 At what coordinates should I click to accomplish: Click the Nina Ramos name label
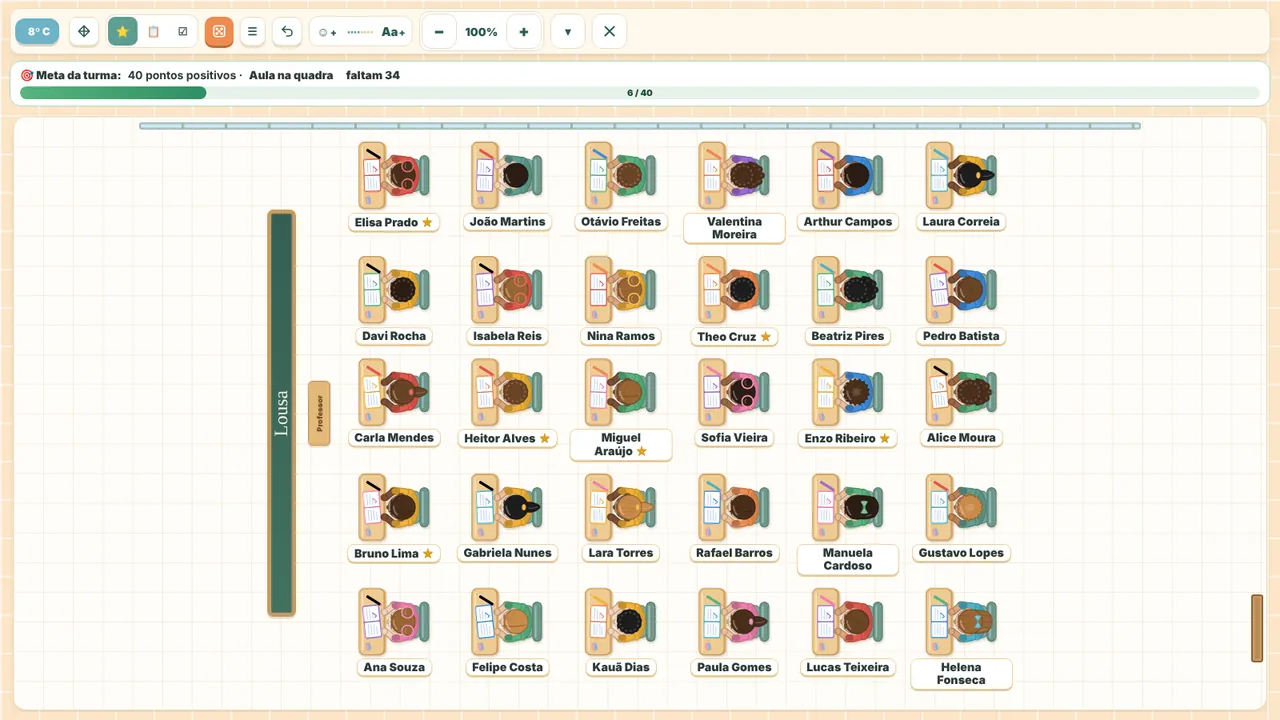pyautogui.click(x=621, y=336)
